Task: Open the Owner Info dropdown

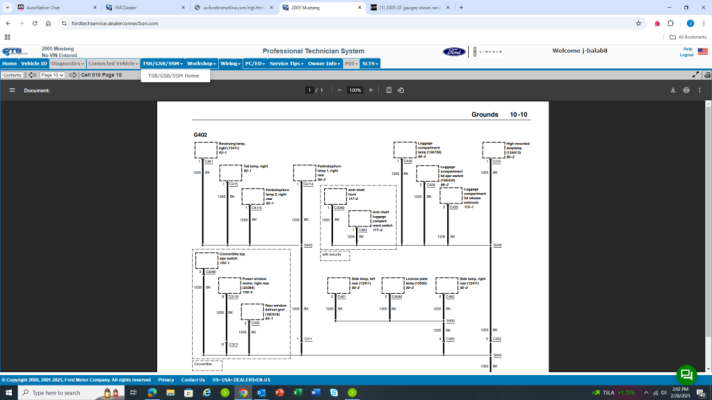Action: [x=324, y=64]
